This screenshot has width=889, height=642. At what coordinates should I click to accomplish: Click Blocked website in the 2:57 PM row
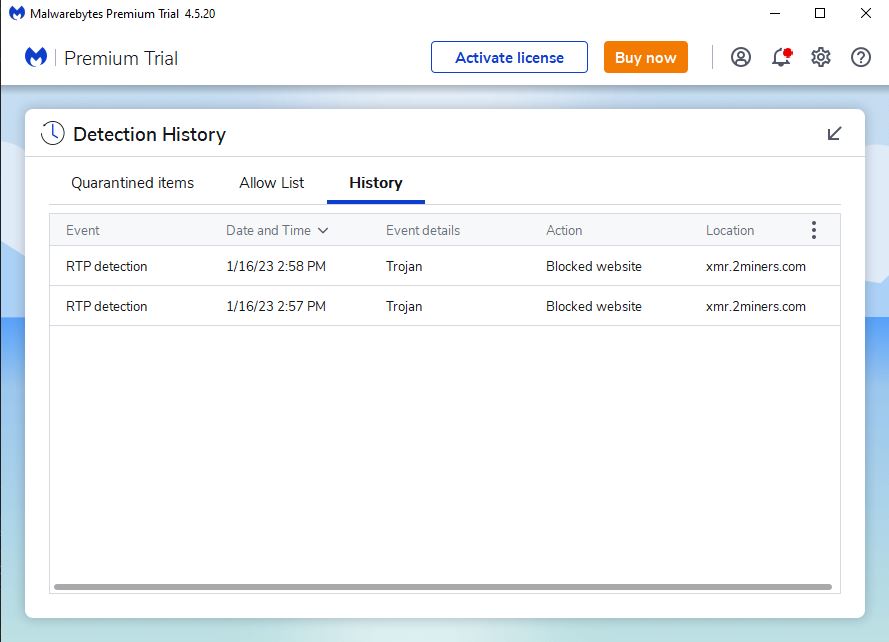coord(594,306)
